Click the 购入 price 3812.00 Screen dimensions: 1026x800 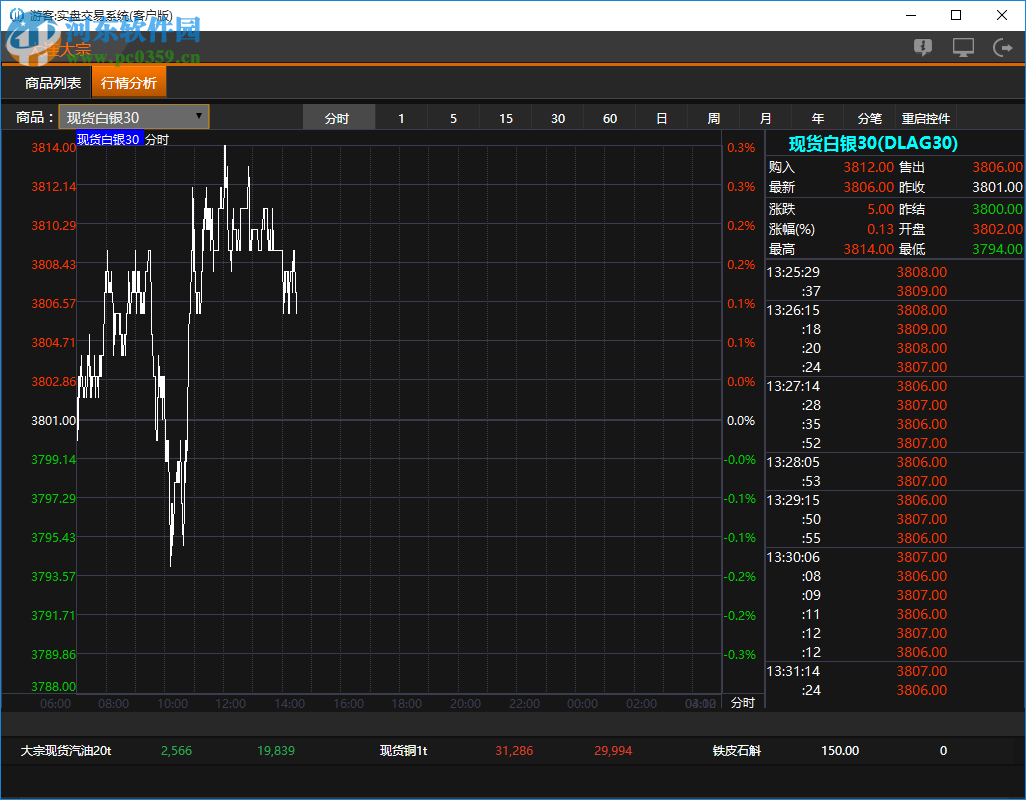coord(868,167)
